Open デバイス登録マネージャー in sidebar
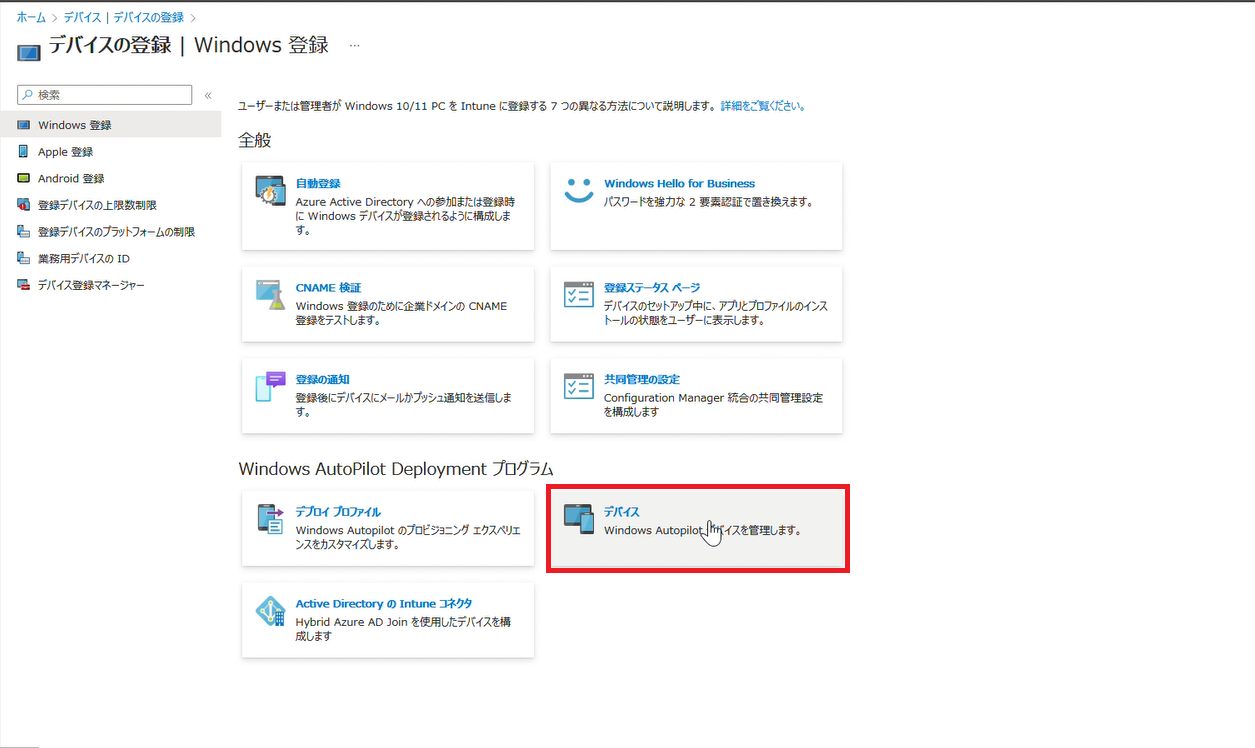The width and height of the screenshot is (1255, 748). (x=91, y=285)
